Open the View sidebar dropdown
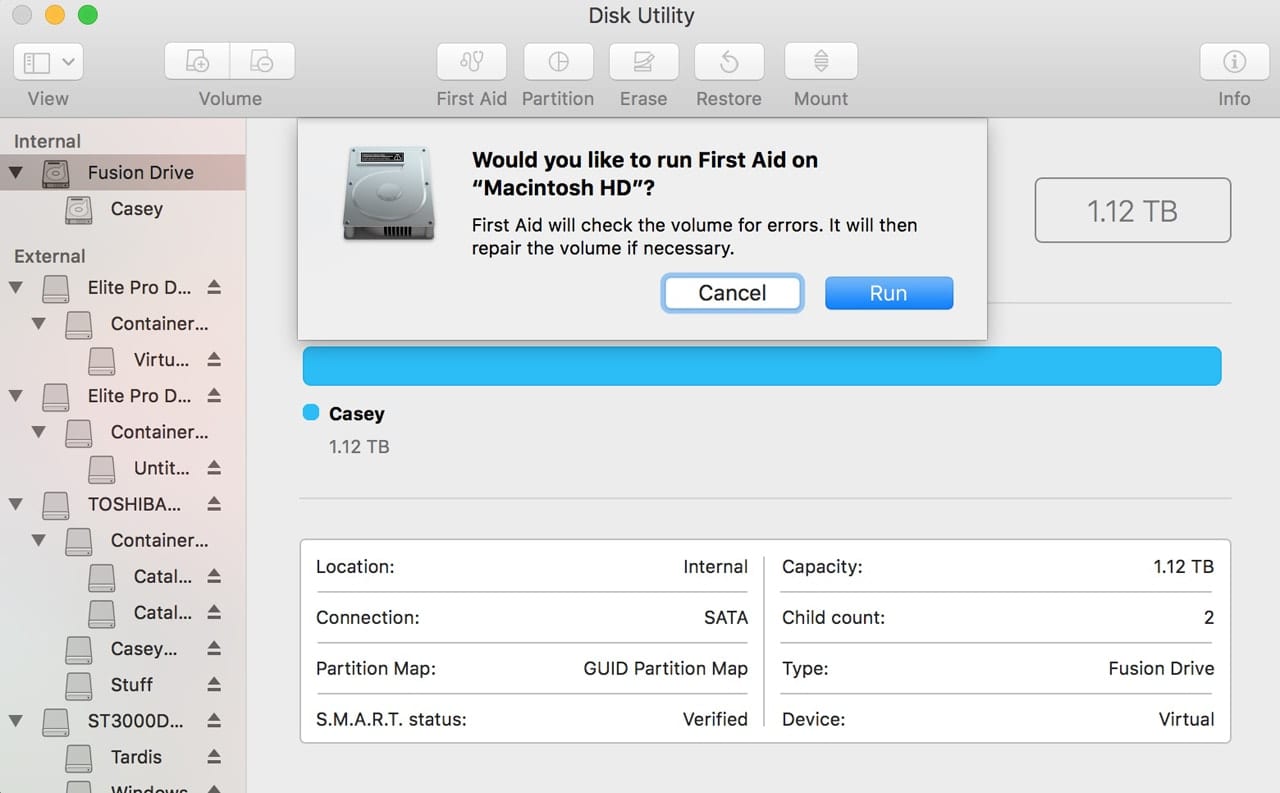This screenshot has width=1280, height=793. click(x=48, y=62)
